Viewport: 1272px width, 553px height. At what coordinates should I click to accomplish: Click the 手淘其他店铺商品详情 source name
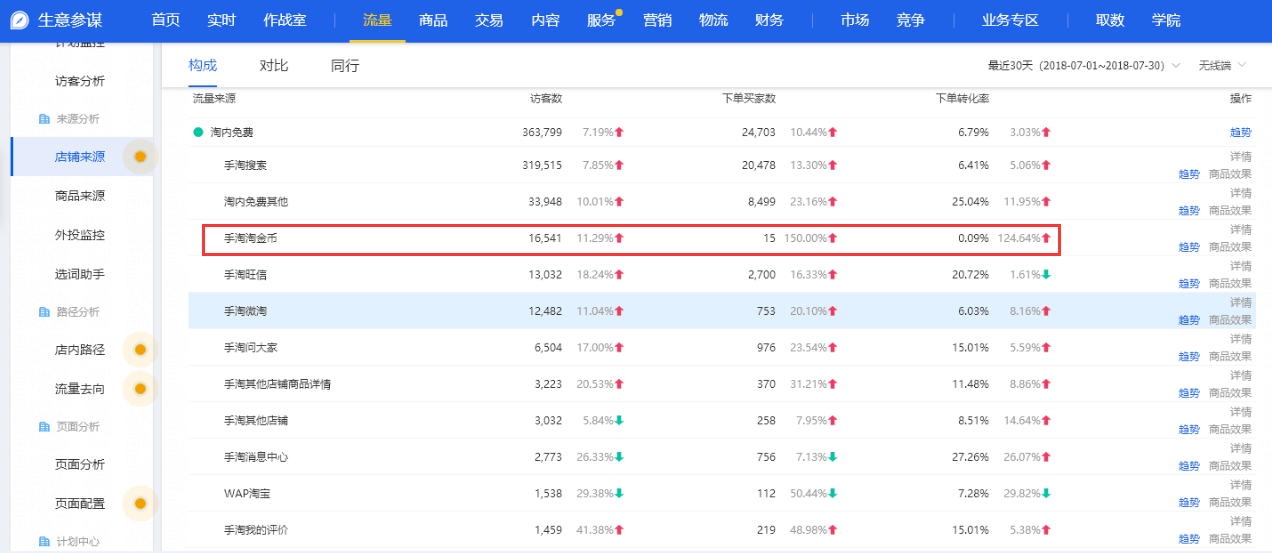pos(277,384)
